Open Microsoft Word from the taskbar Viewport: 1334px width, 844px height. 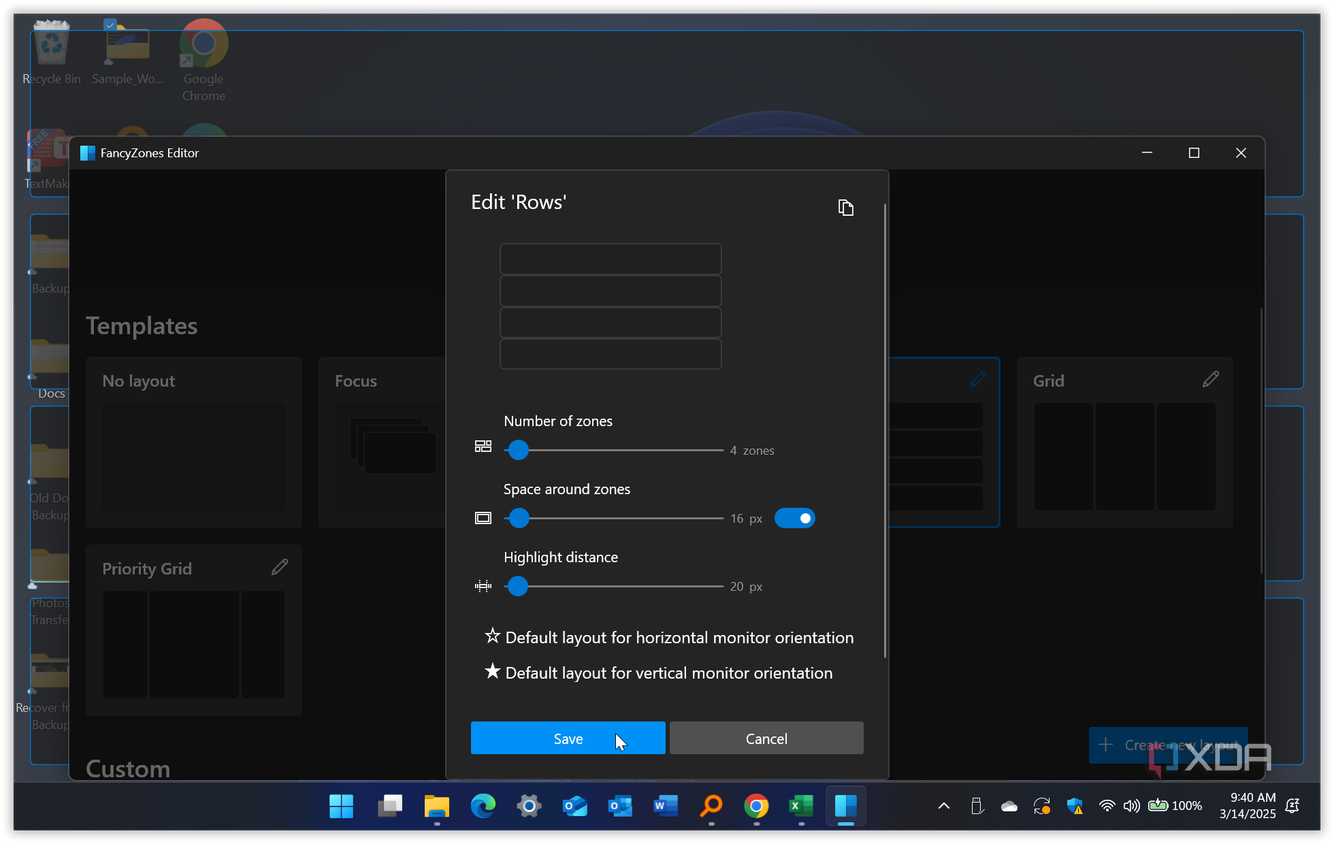[x=665, y=806]
